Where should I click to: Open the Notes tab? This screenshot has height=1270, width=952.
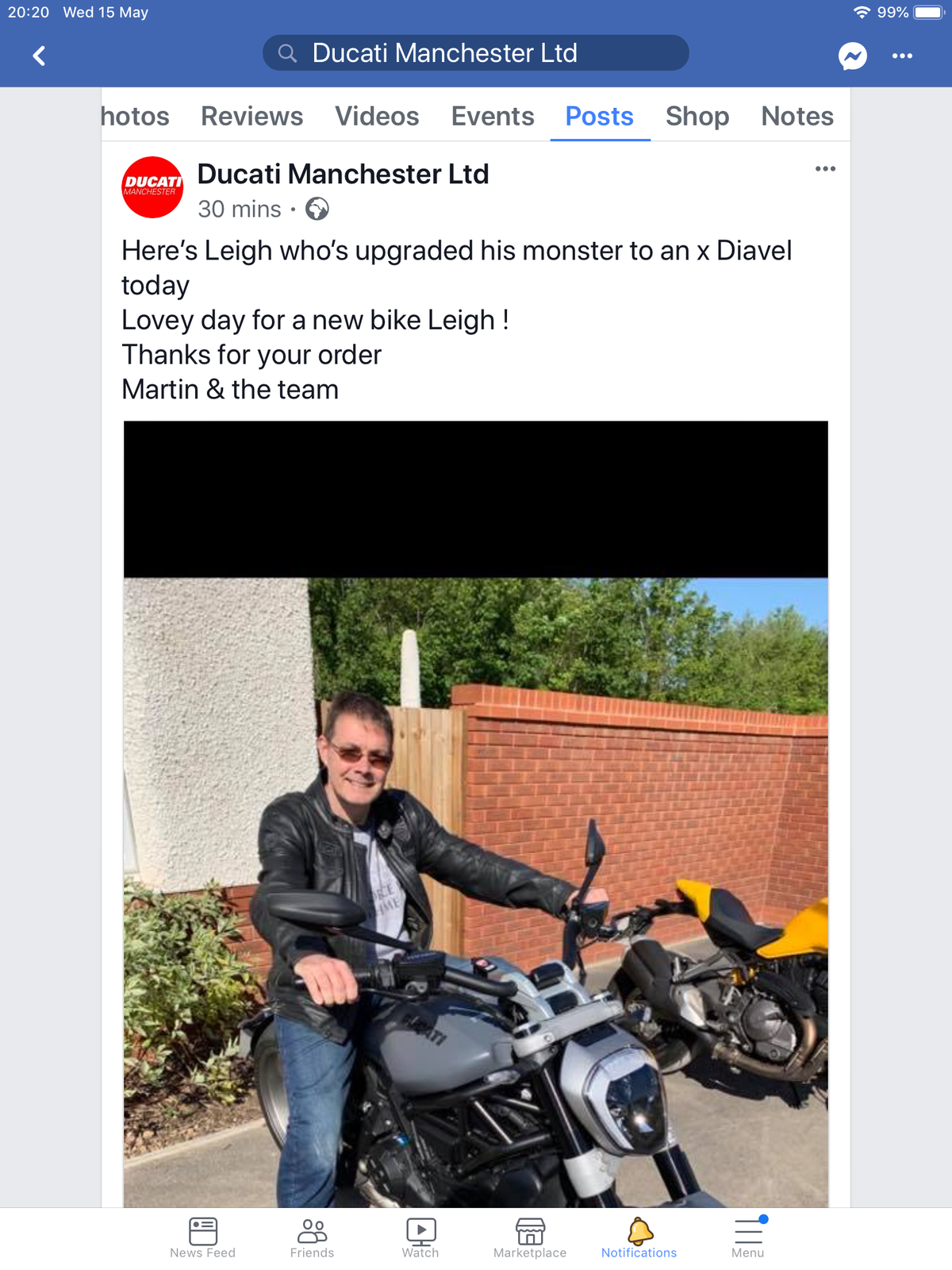click(797, 116)
